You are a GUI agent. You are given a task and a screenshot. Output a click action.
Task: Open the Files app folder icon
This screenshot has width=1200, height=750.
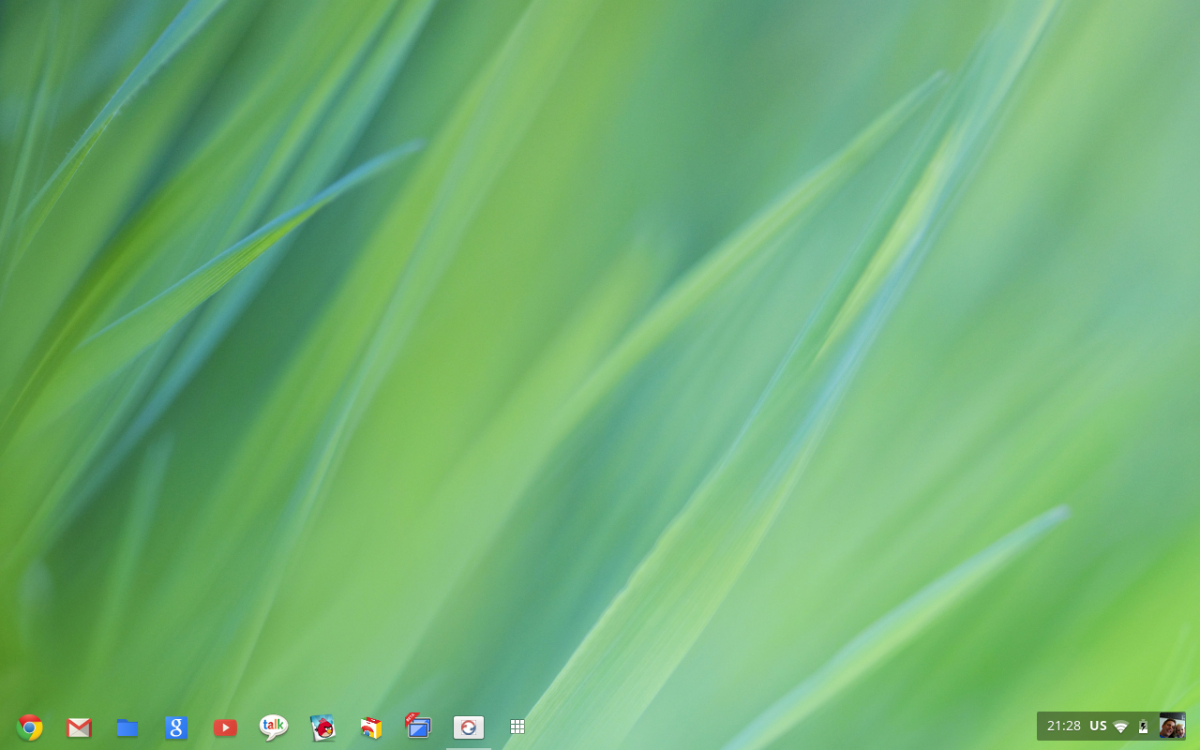(127, 728)
